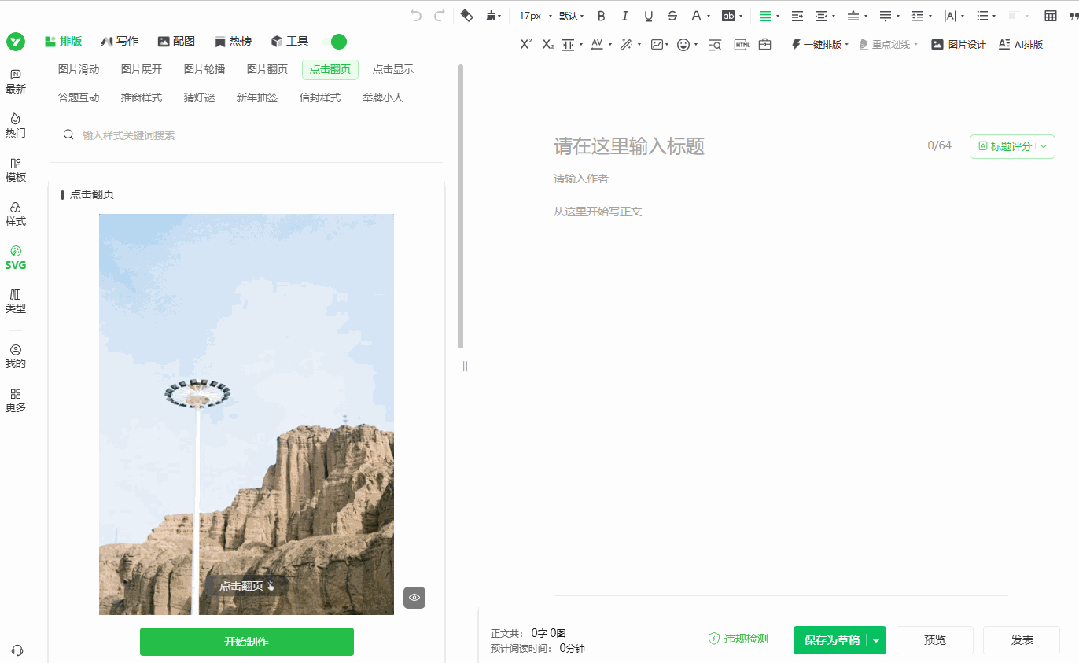1079x663 pixels.
Task: Open 模板 in the left sidebar
Action: (15, 170)
